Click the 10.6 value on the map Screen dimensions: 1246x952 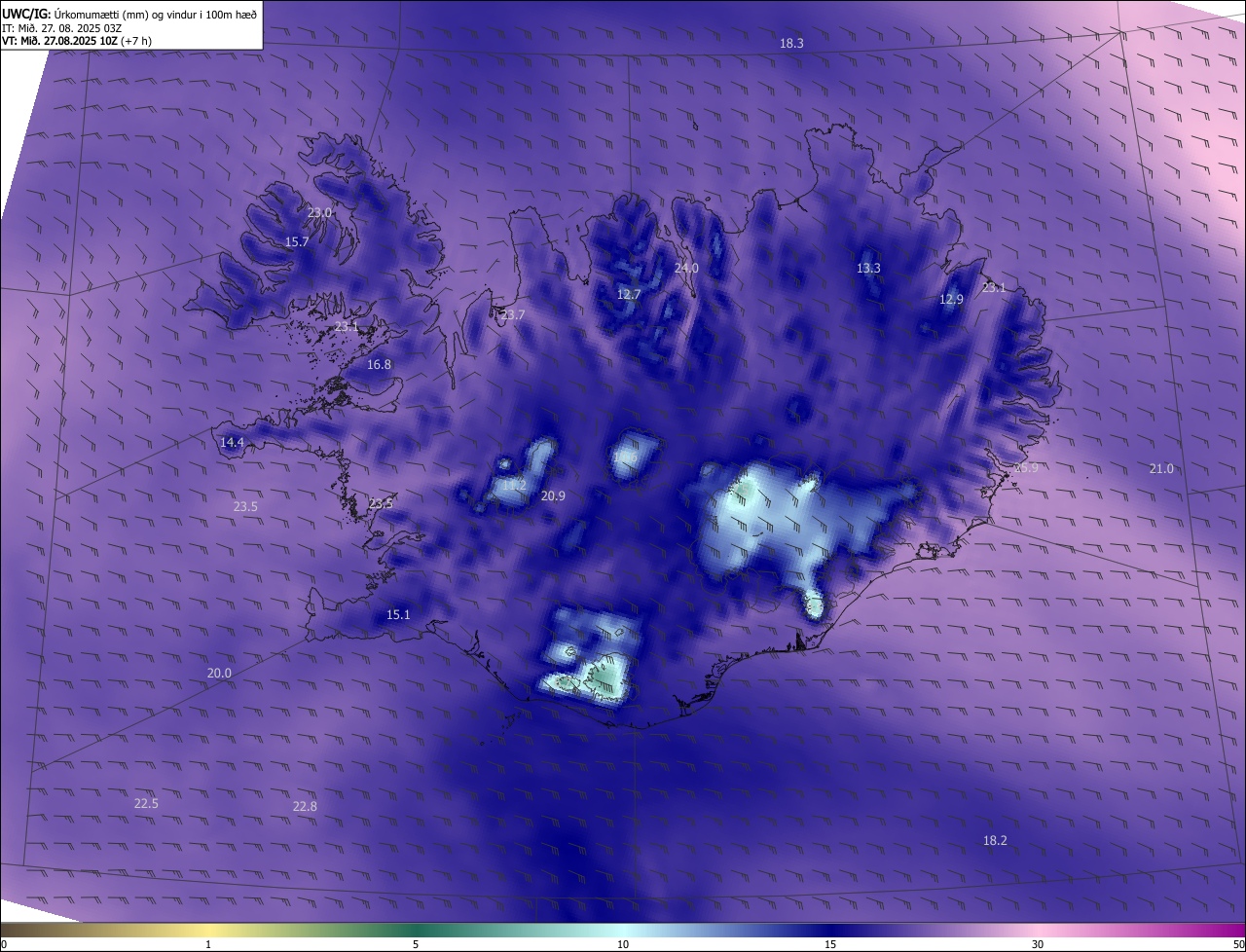coord(626,458)
